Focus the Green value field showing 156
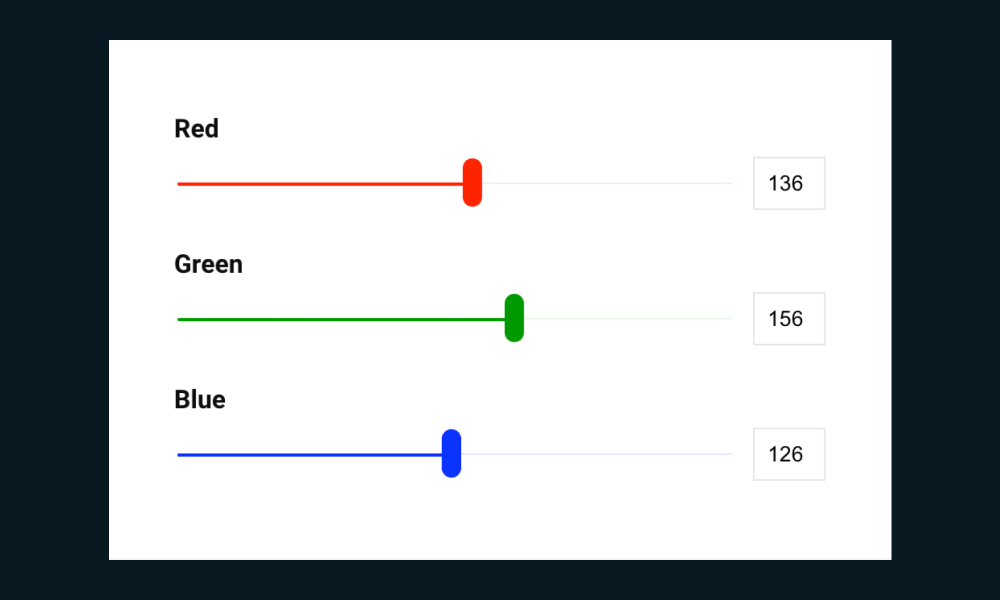This screenshot has width=1000, height=600. tap(788, 319)
